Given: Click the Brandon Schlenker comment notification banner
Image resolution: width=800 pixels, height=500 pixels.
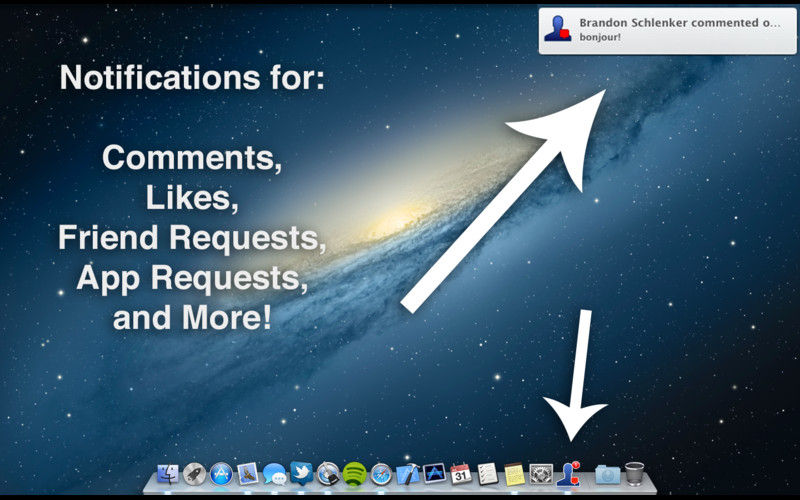Looking at the screenshot, I should (x=667, y=30).
